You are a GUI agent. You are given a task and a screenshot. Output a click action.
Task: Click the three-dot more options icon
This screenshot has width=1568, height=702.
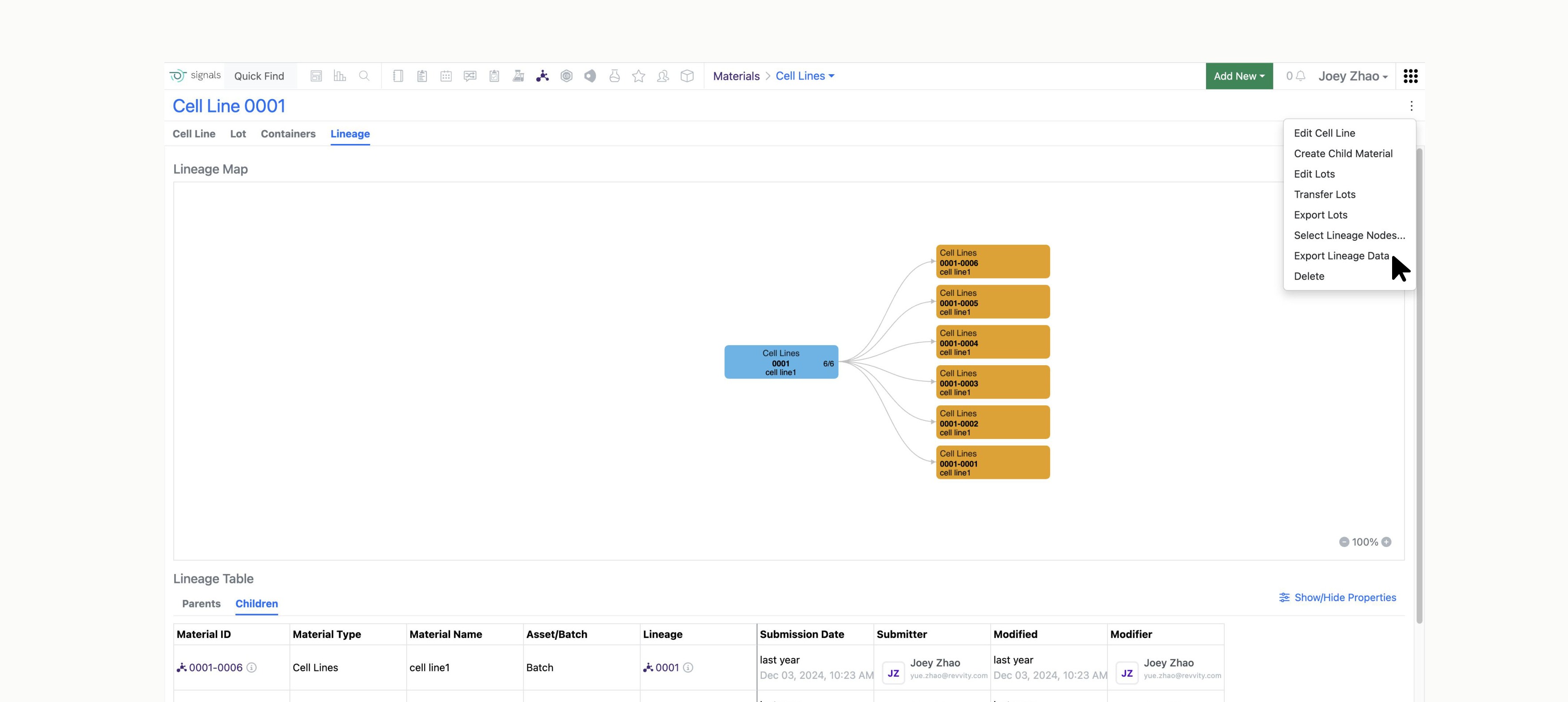click(1412, 106)
